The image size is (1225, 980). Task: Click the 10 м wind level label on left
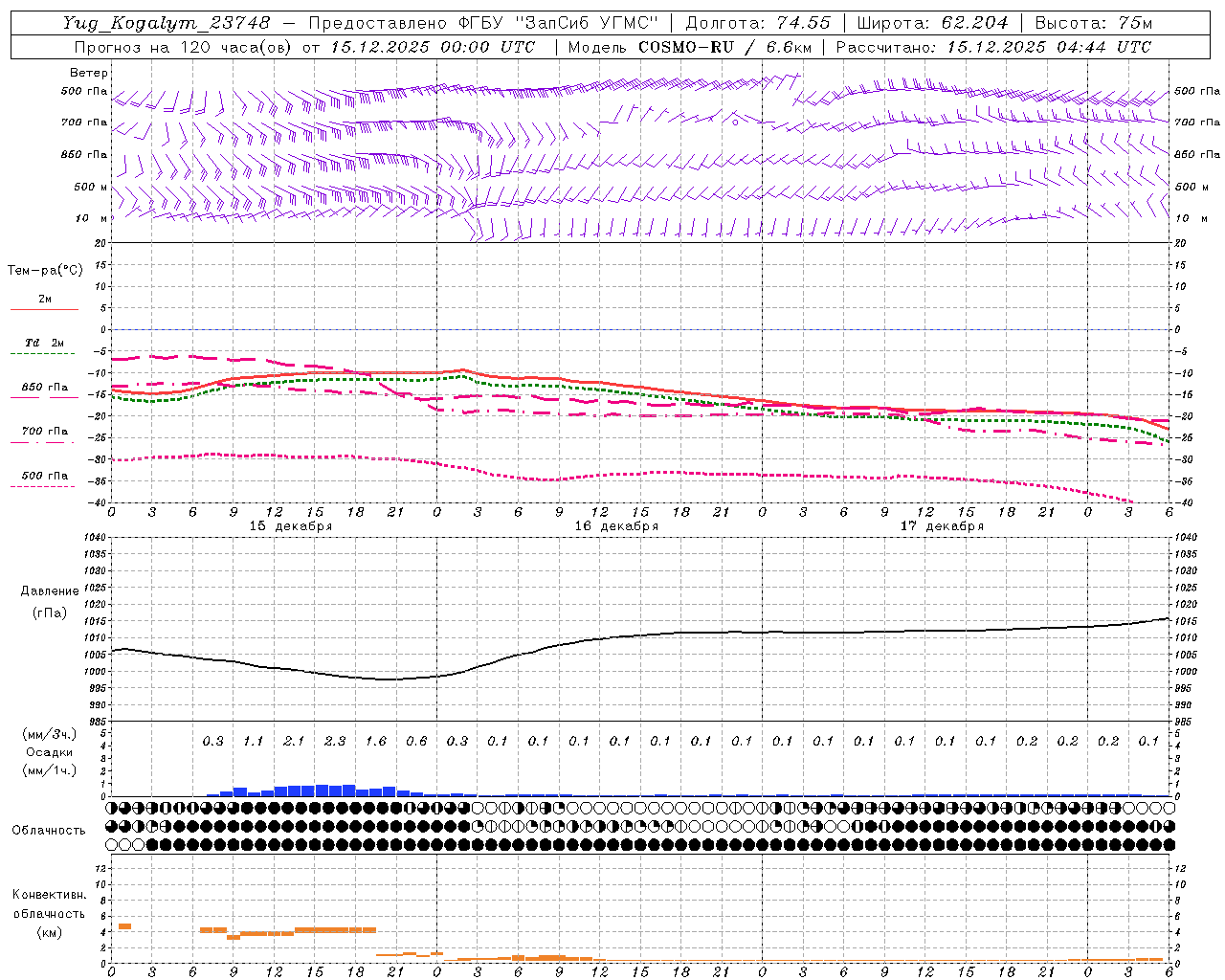coord(92,218)
